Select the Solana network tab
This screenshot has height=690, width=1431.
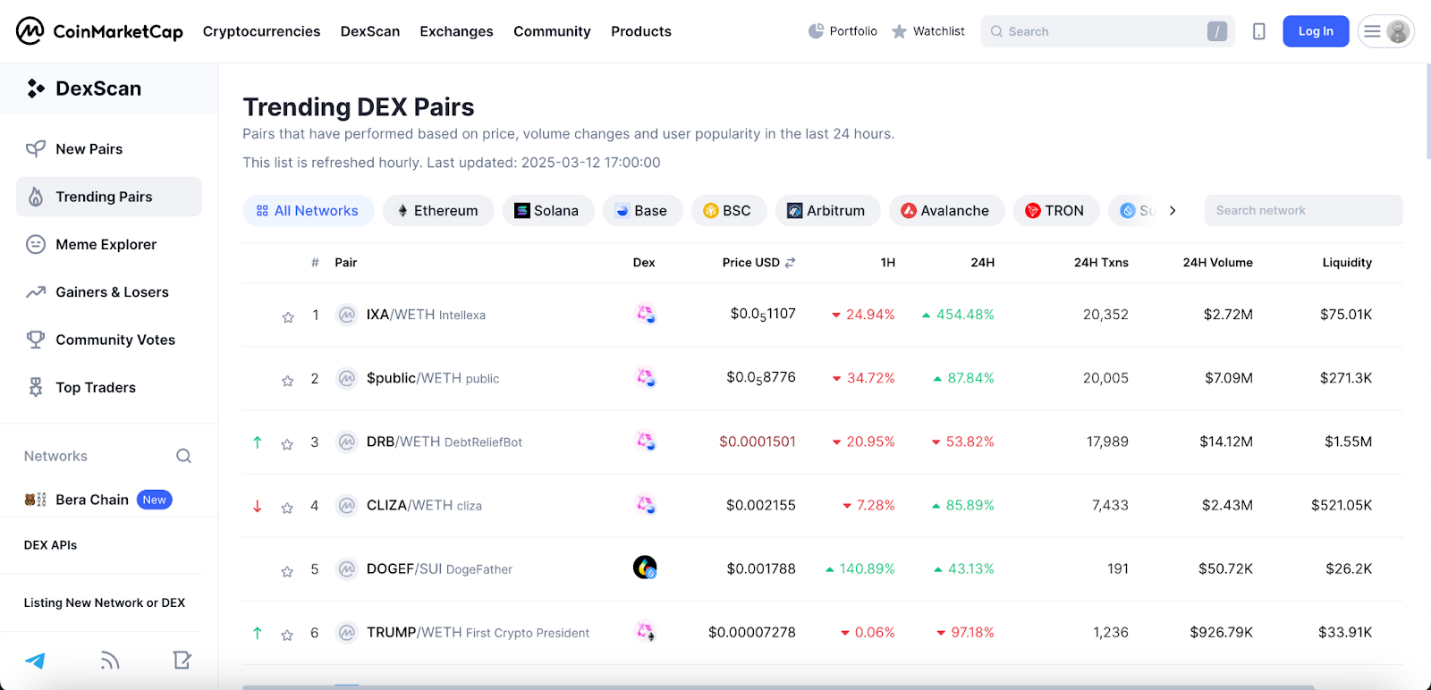tap(546, 211)
